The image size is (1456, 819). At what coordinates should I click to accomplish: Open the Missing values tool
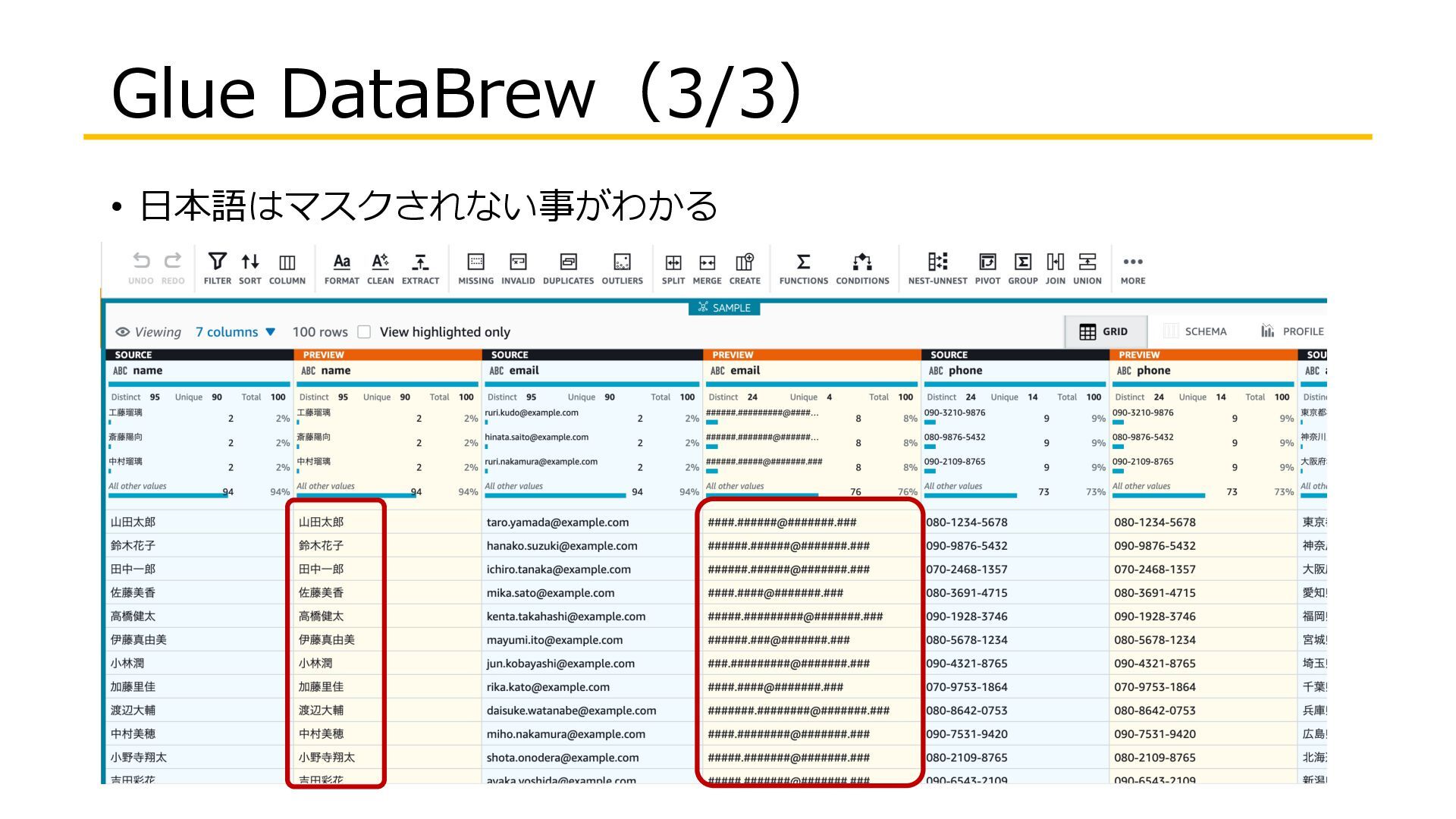[475, 262]
